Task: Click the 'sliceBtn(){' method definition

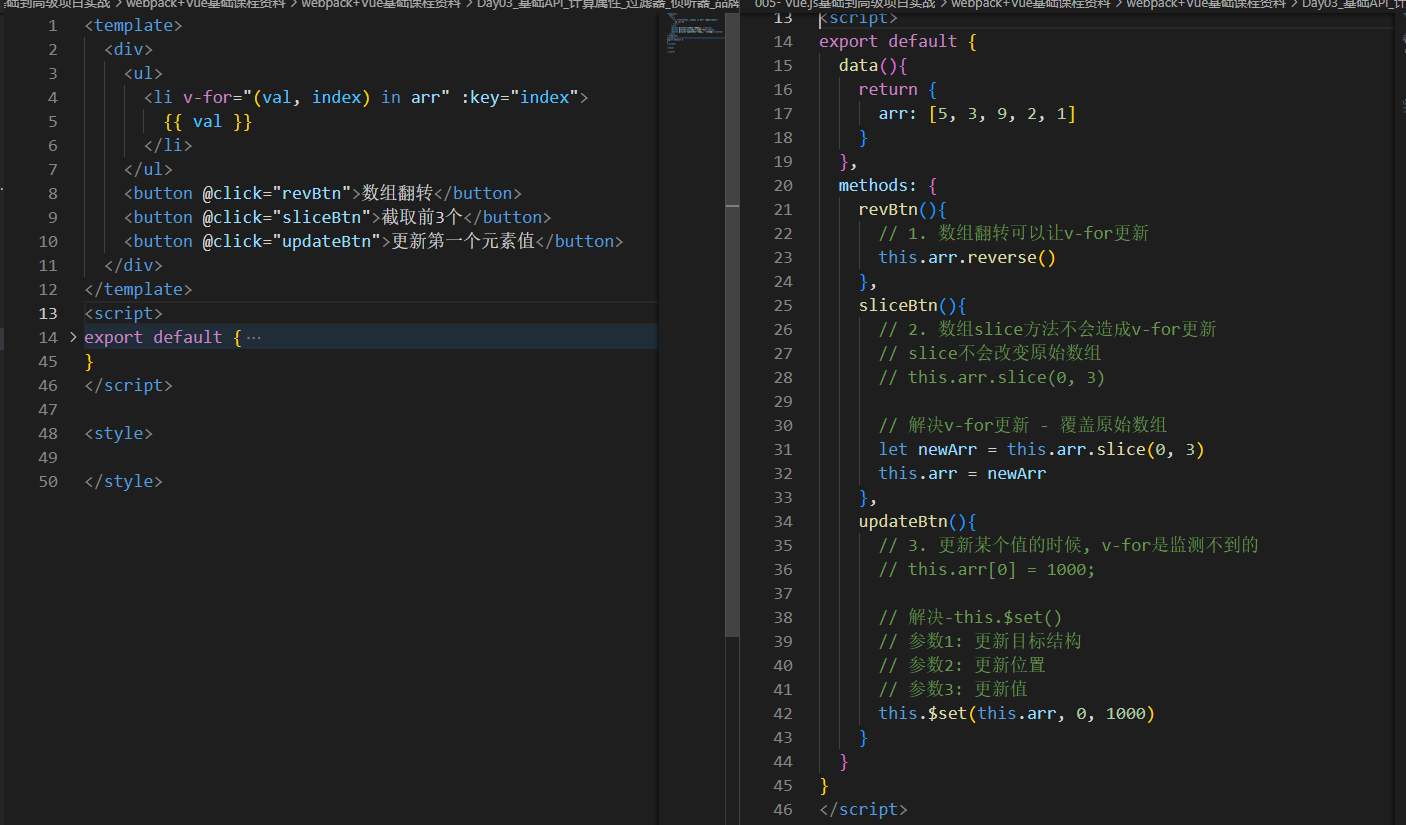Action: 912,305
